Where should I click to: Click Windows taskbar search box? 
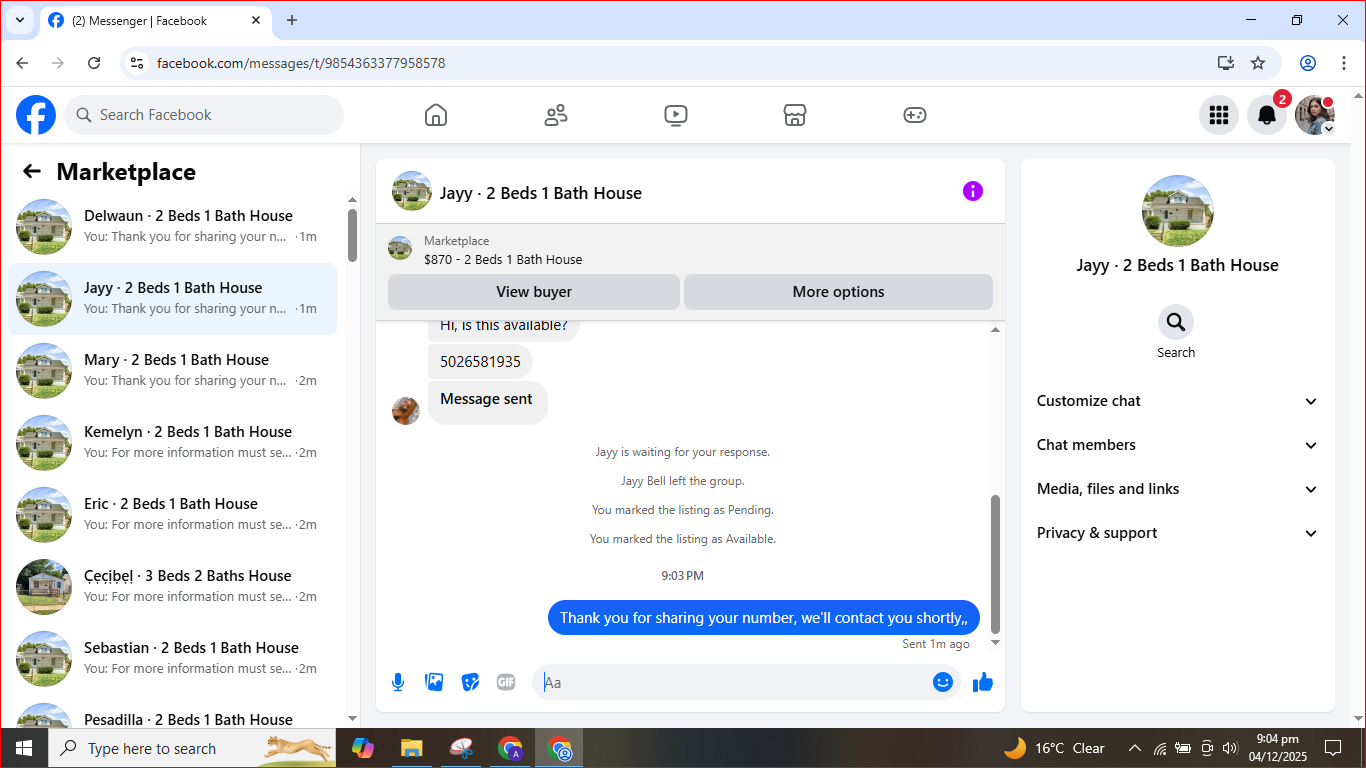(193, 748)
